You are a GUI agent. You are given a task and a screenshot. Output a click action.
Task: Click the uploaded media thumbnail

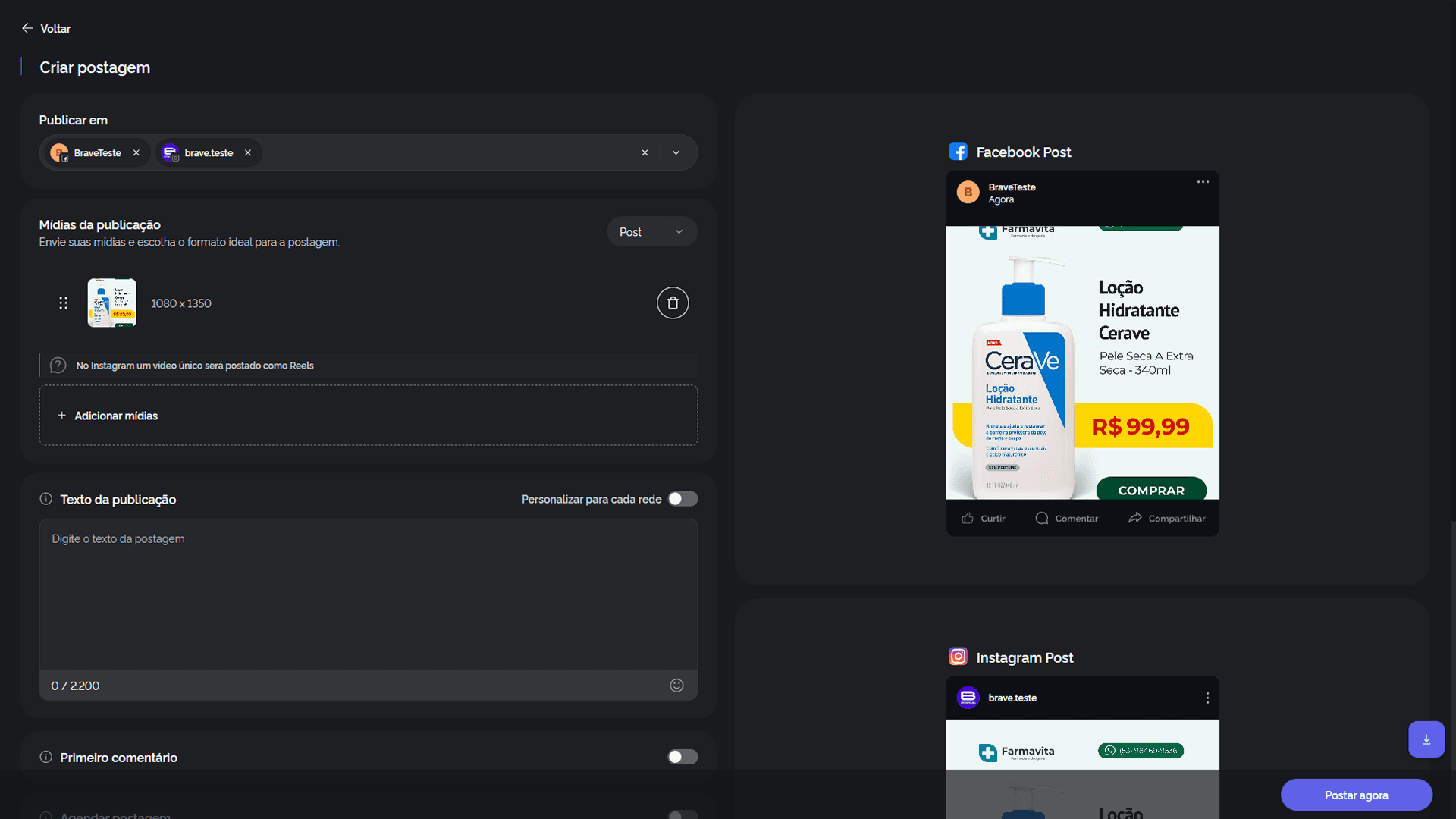click(x=112, y=303)
